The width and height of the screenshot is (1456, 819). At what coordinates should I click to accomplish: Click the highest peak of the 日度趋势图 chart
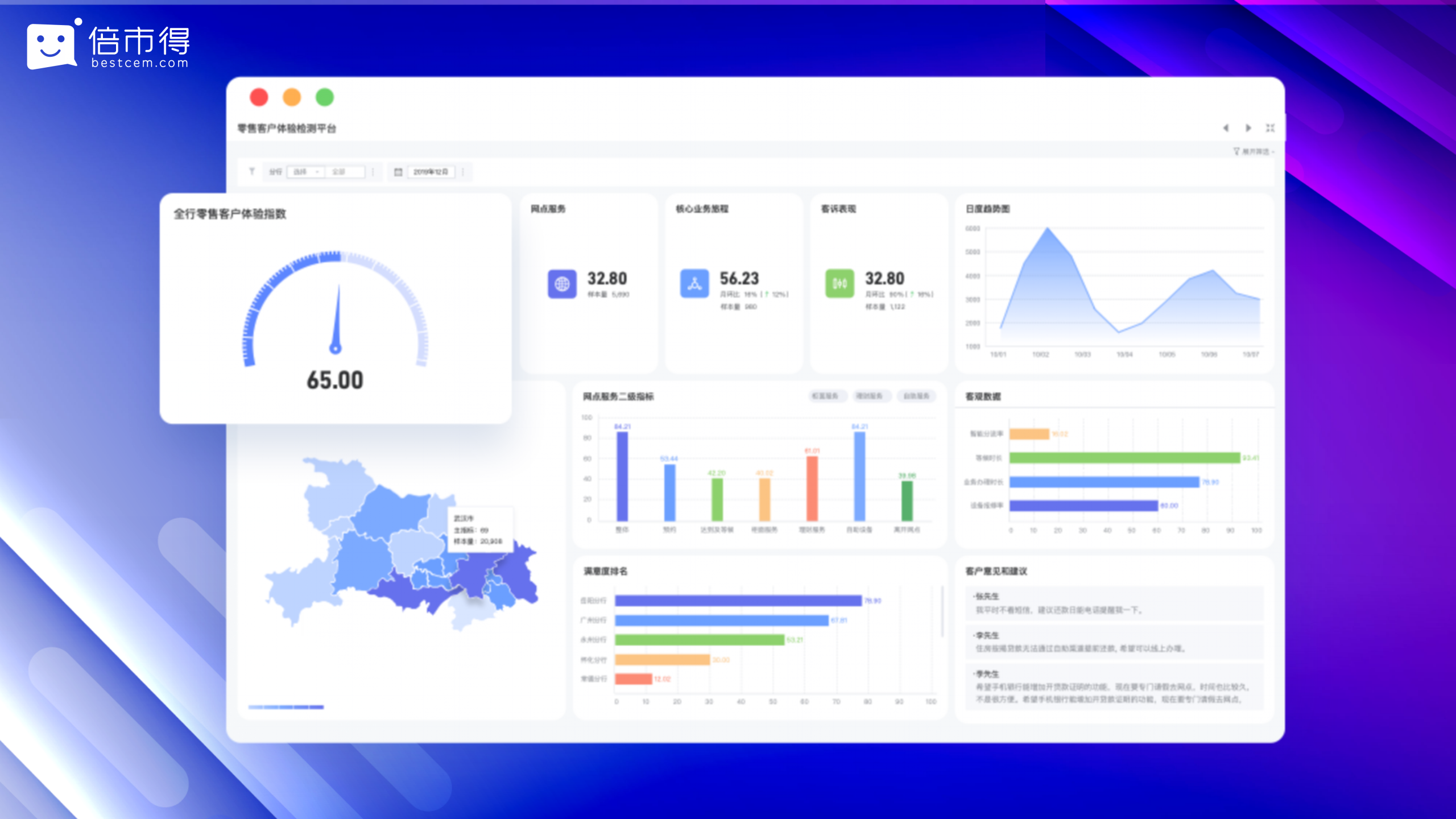tap(1048, 229)
